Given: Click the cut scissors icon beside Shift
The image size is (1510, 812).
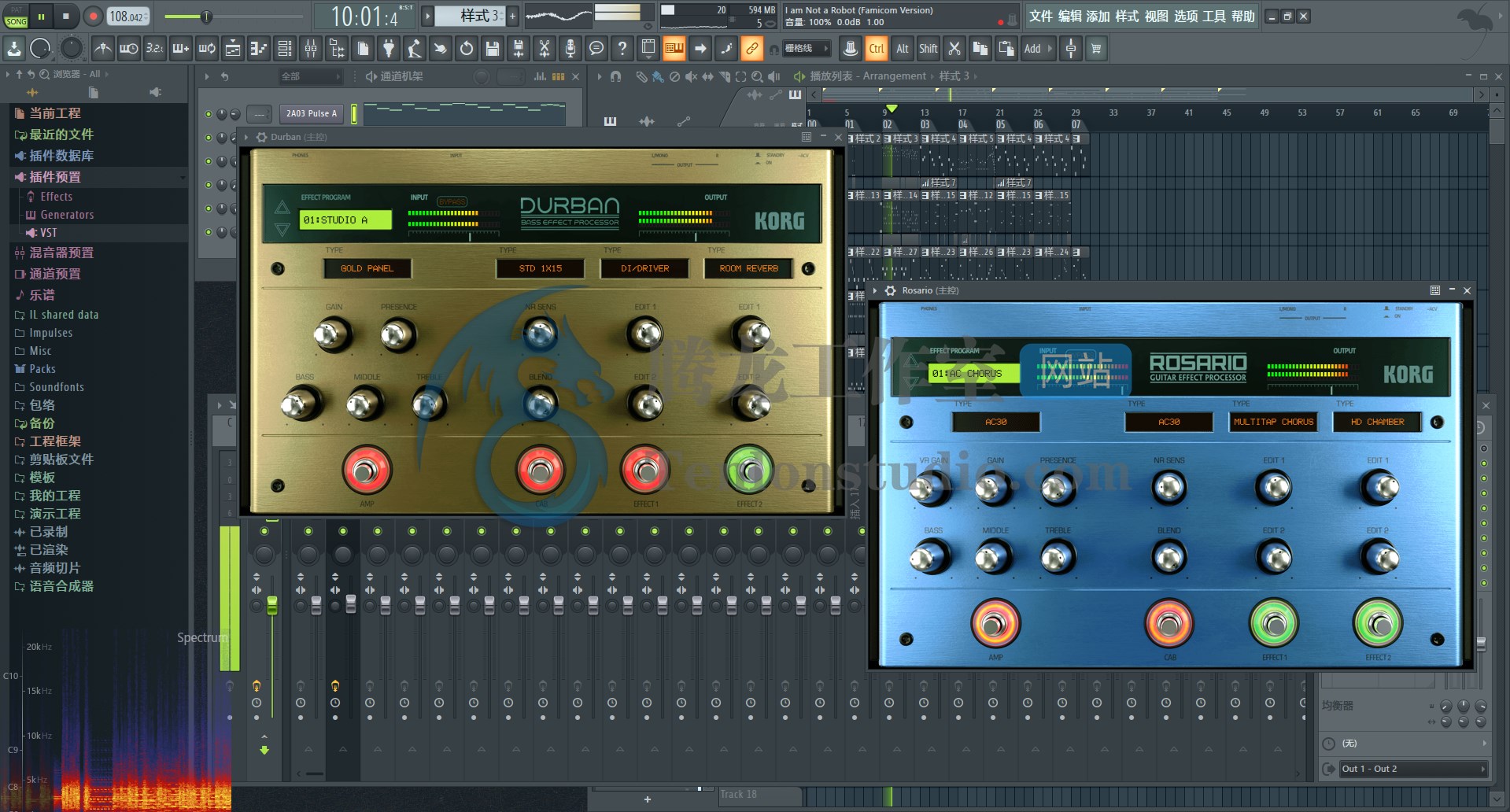Looking at the screenshot, I should coord(954,49).
